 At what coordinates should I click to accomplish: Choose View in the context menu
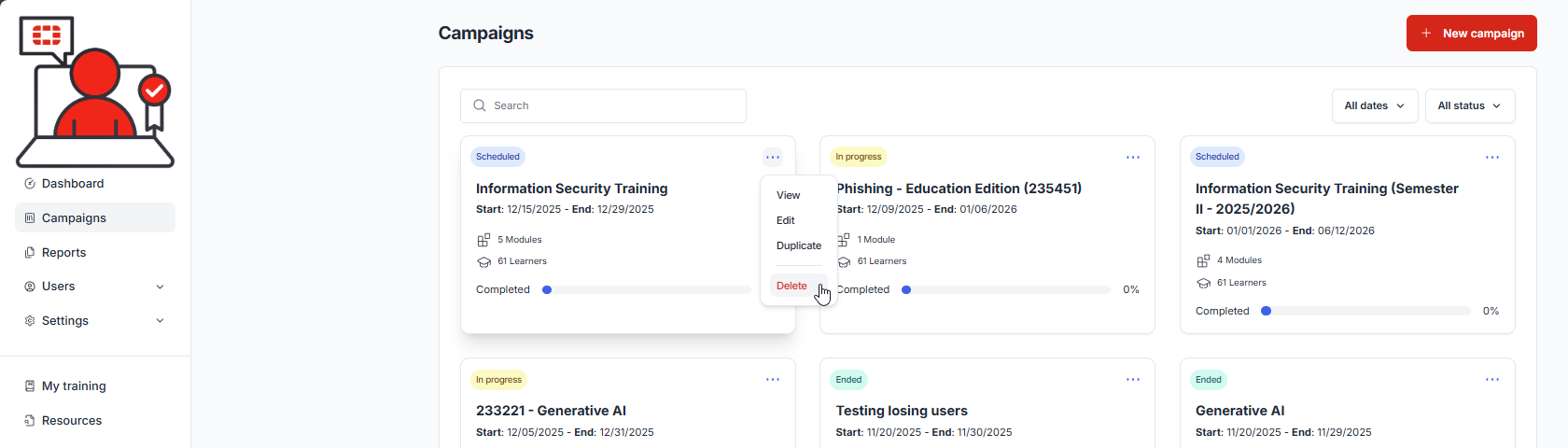click(789, 195)
